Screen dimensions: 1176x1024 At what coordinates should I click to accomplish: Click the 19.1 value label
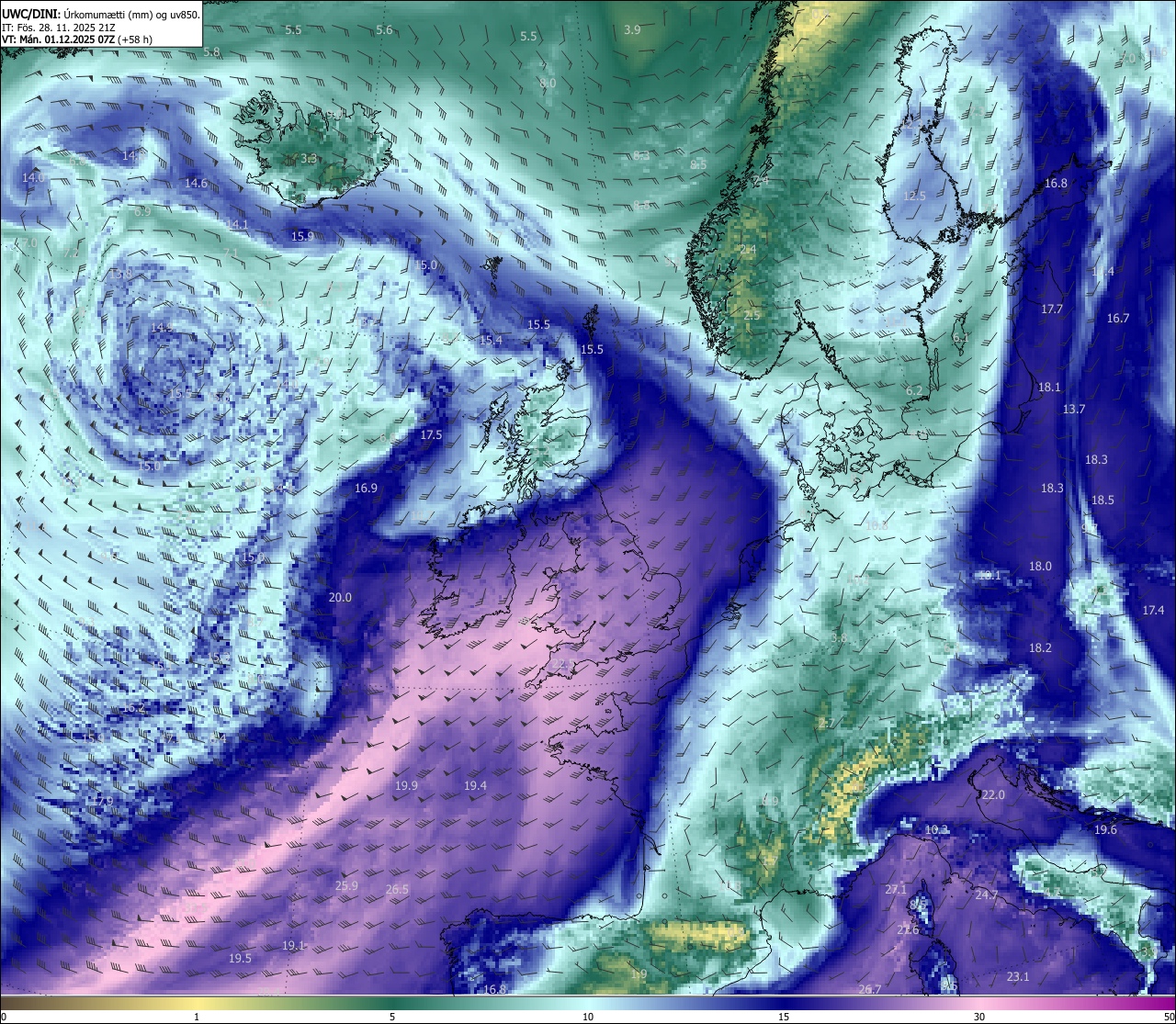click(293, 946)
